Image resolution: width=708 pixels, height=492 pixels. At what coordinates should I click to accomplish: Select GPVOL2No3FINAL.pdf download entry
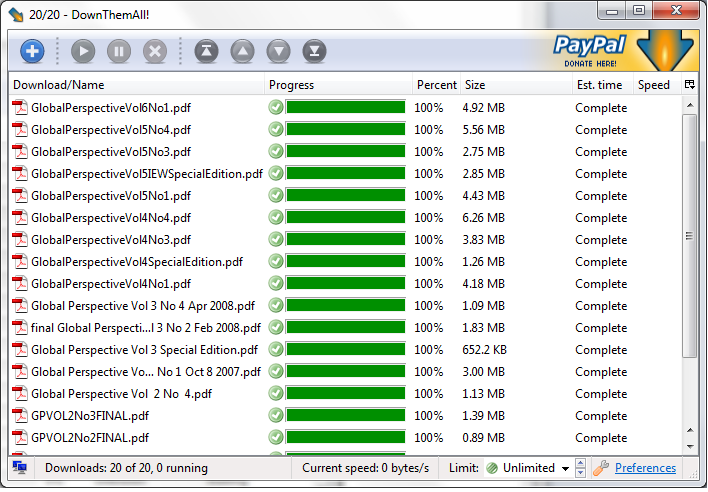pos(90,416)
